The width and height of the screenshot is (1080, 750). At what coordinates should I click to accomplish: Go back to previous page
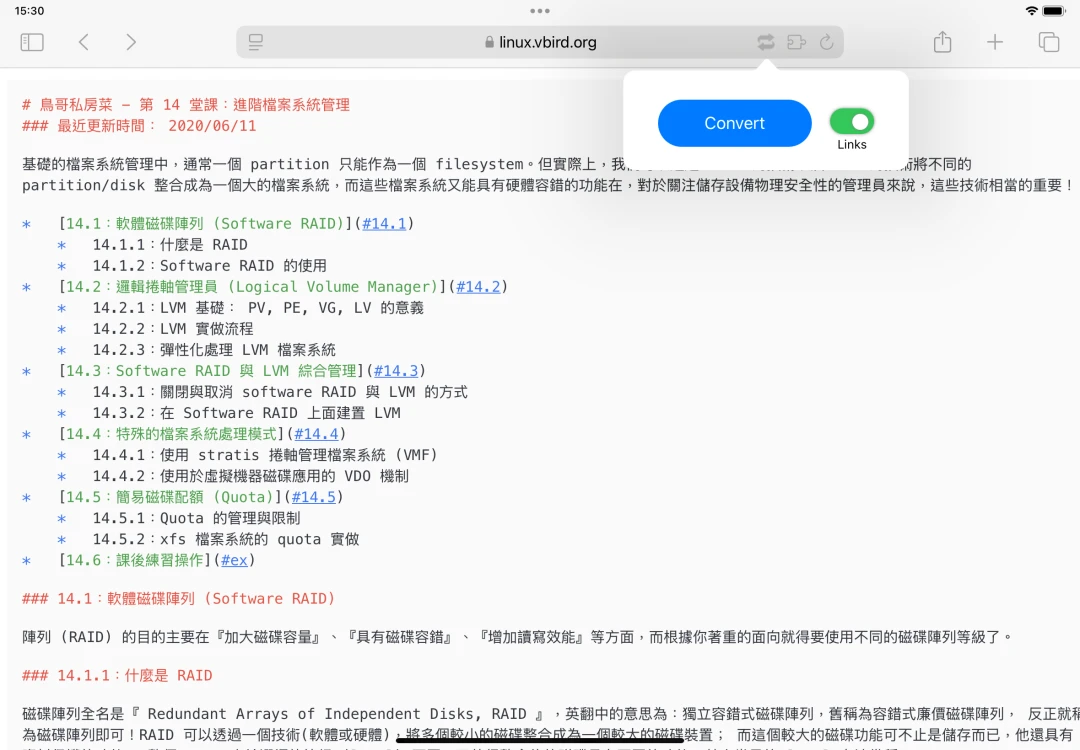click(x=84, y=42)
